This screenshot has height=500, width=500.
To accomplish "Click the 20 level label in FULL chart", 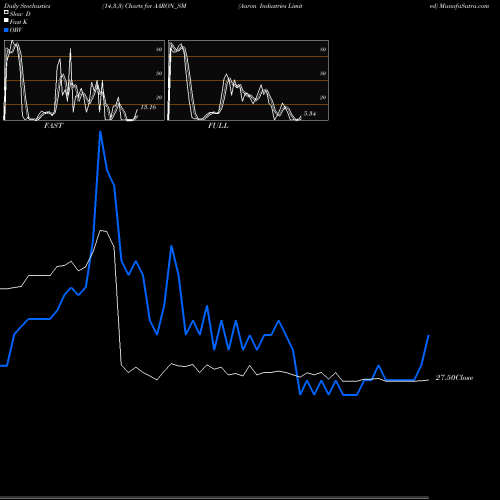I will tap(323, 97).
